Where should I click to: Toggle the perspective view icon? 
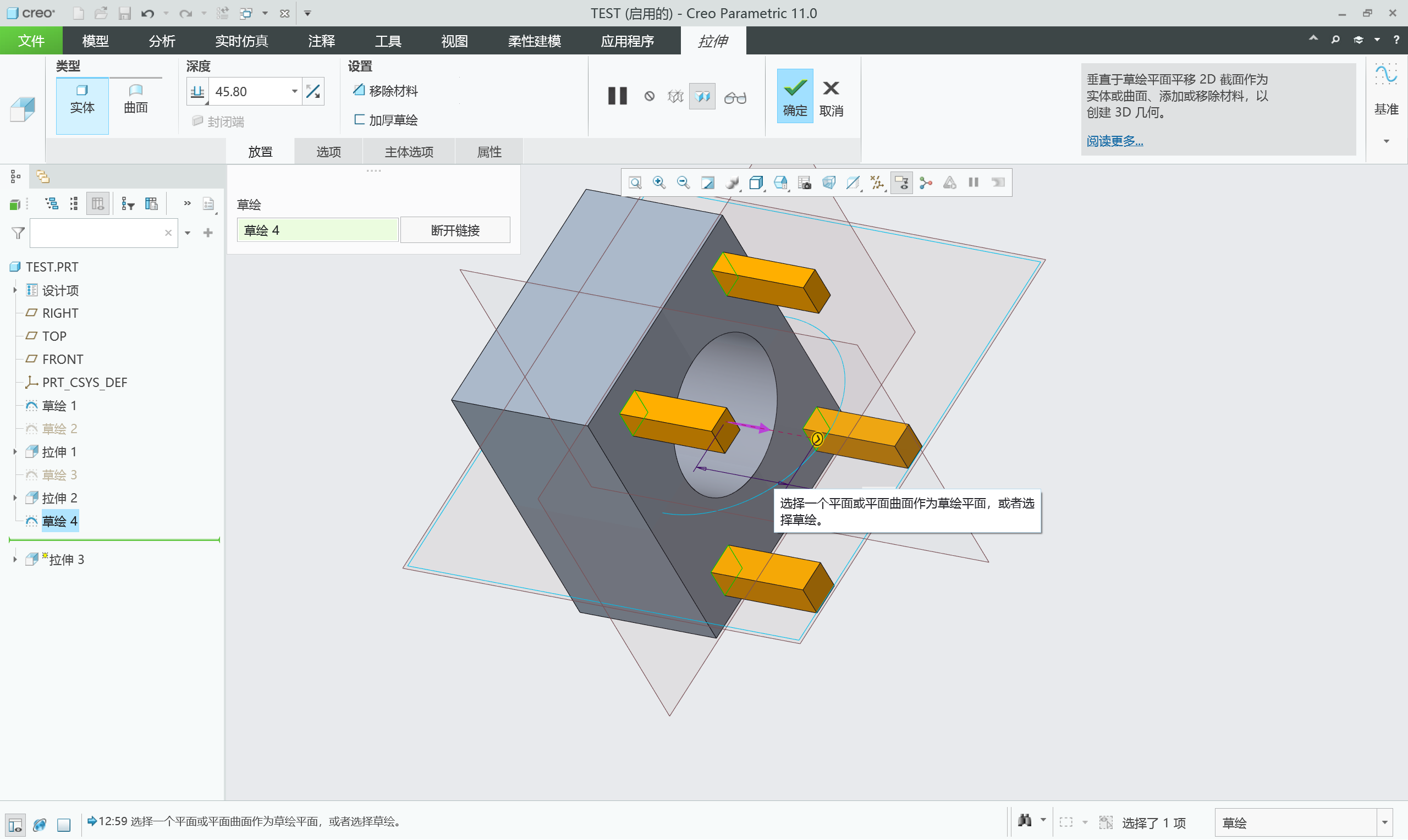[829, 183]
